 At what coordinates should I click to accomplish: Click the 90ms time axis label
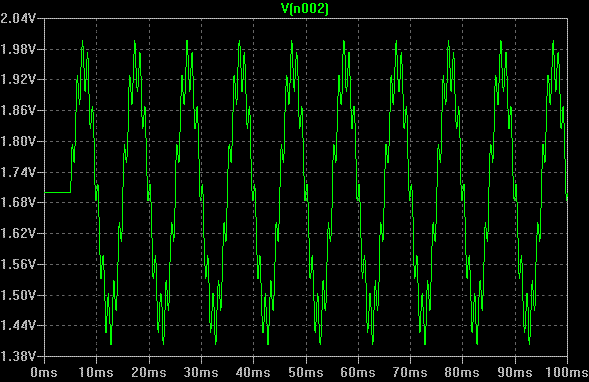(x=515, y=373)
